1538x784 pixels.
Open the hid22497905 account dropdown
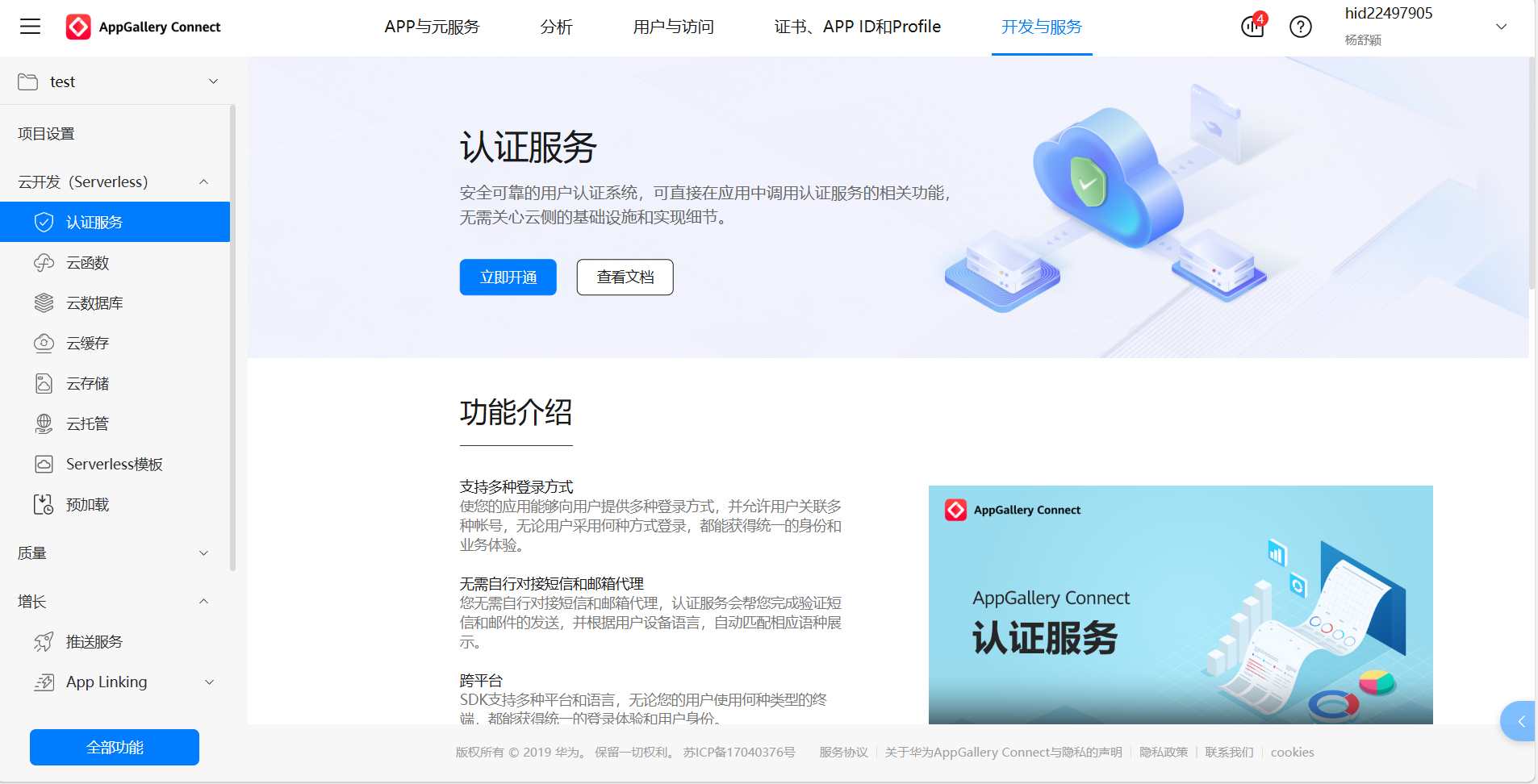(1501, 27)
